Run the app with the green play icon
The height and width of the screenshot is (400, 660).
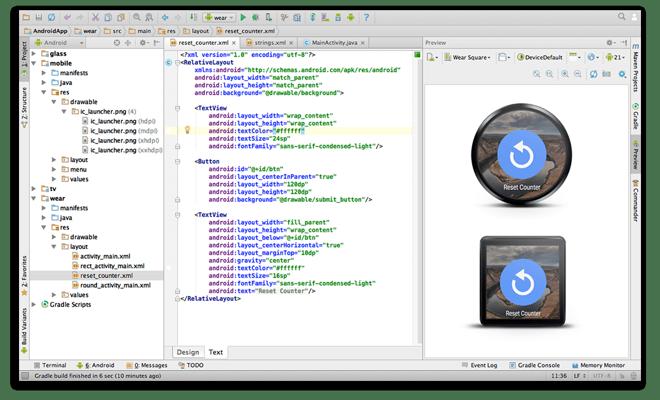coord(243,18)
